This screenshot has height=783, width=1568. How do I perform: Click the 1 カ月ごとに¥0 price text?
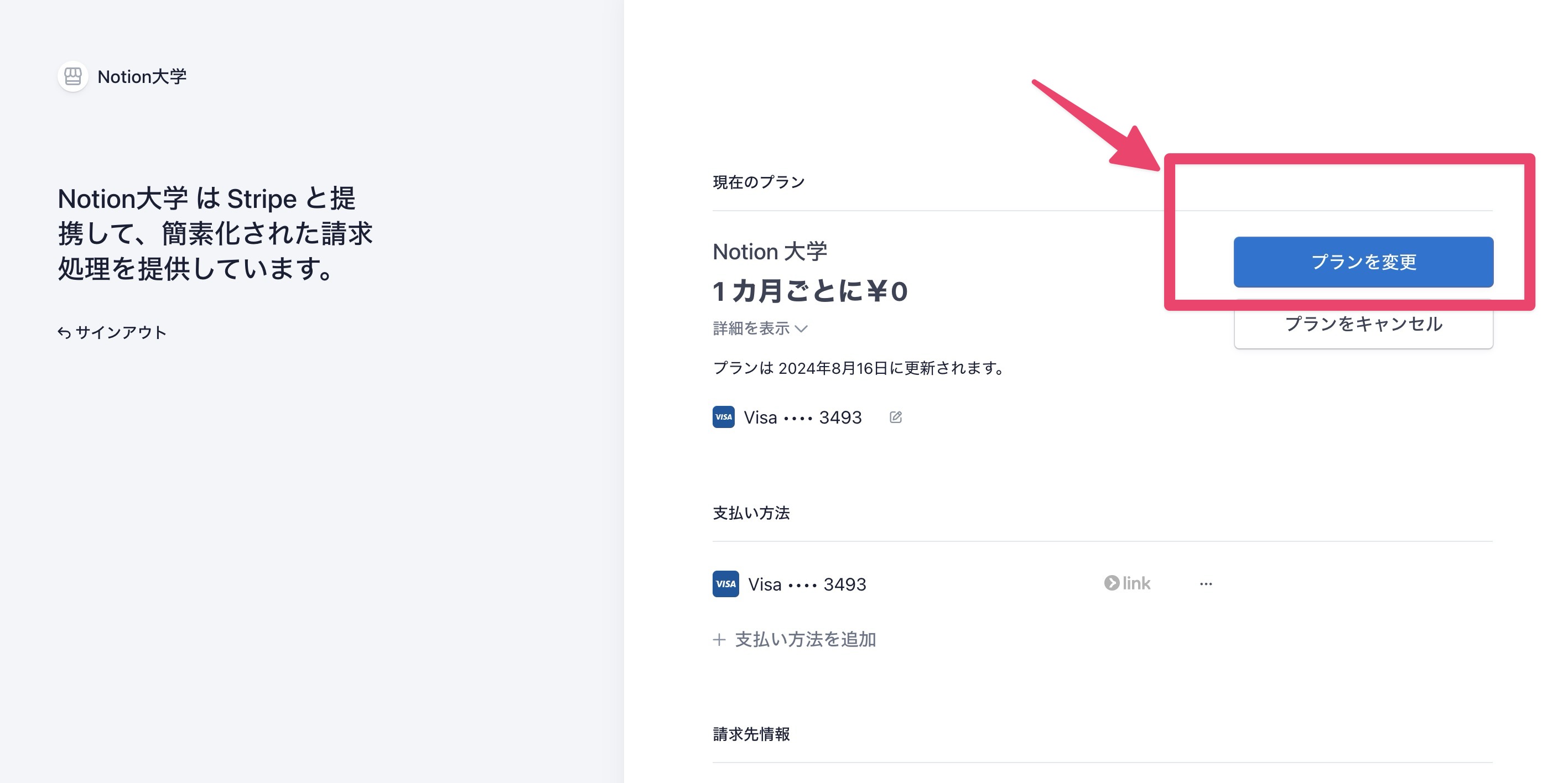[809, 291]
